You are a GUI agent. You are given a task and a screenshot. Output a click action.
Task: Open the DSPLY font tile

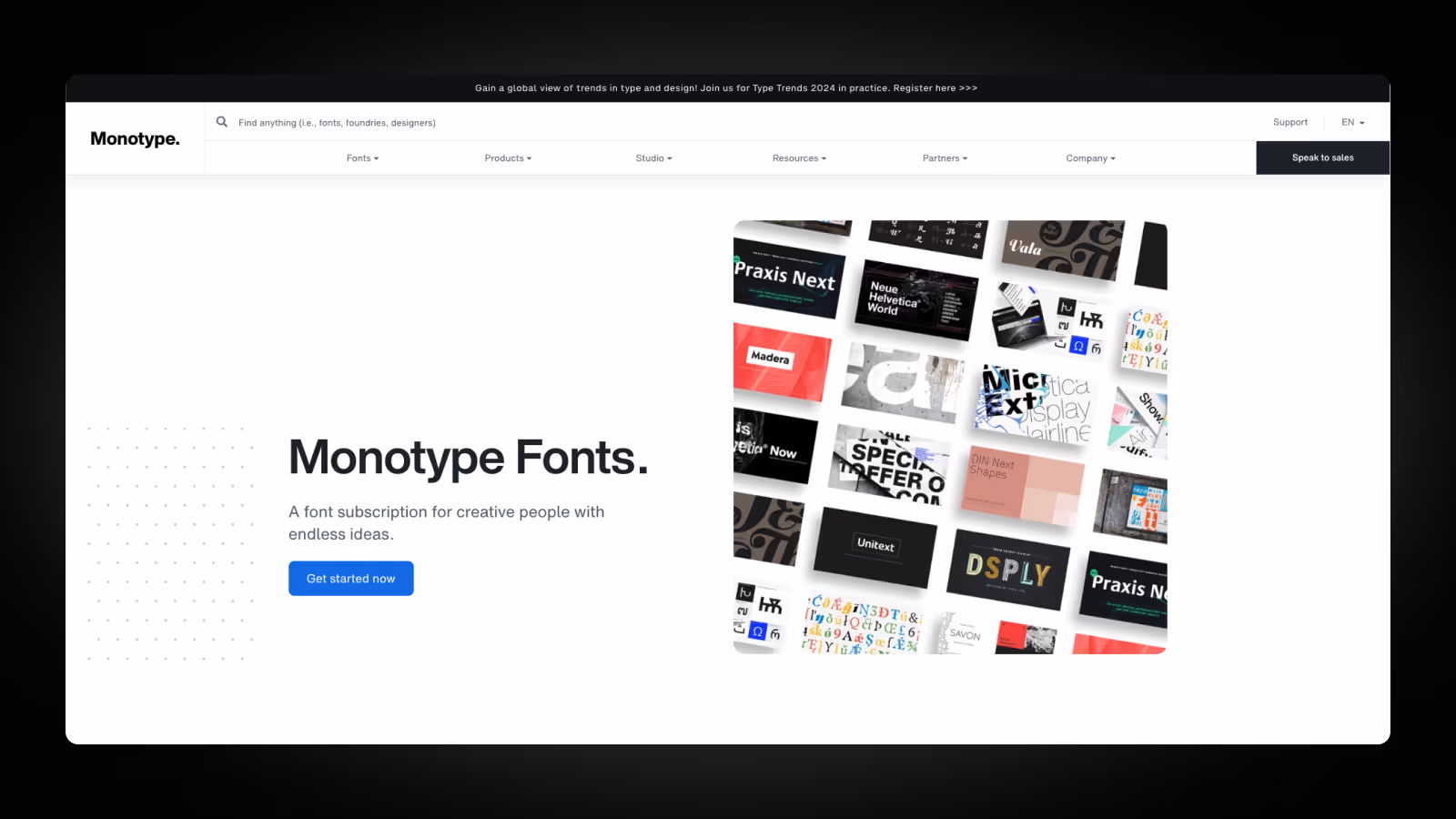click(x=1008, y=570)
